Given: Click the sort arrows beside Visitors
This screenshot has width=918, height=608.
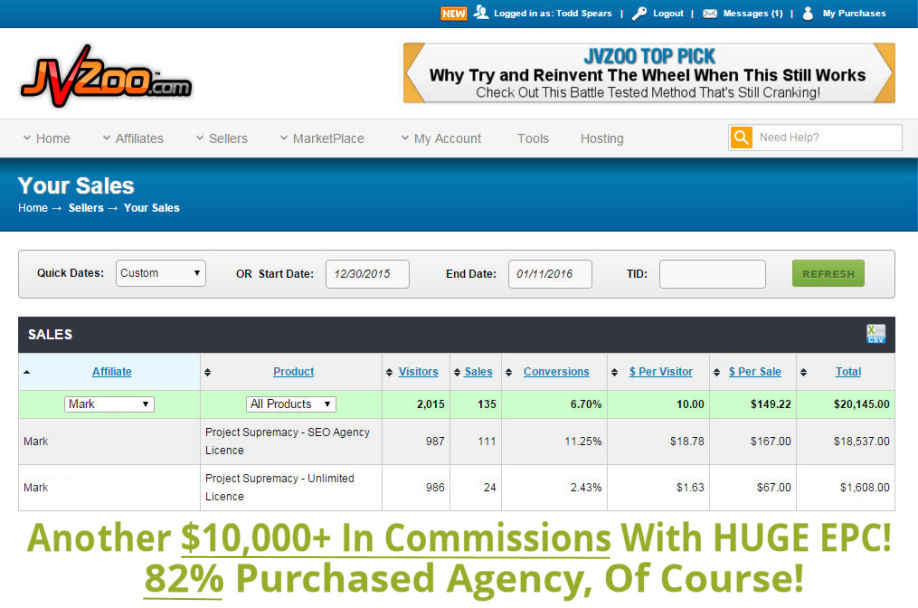Looking at the screenshot, I should 389,372.
